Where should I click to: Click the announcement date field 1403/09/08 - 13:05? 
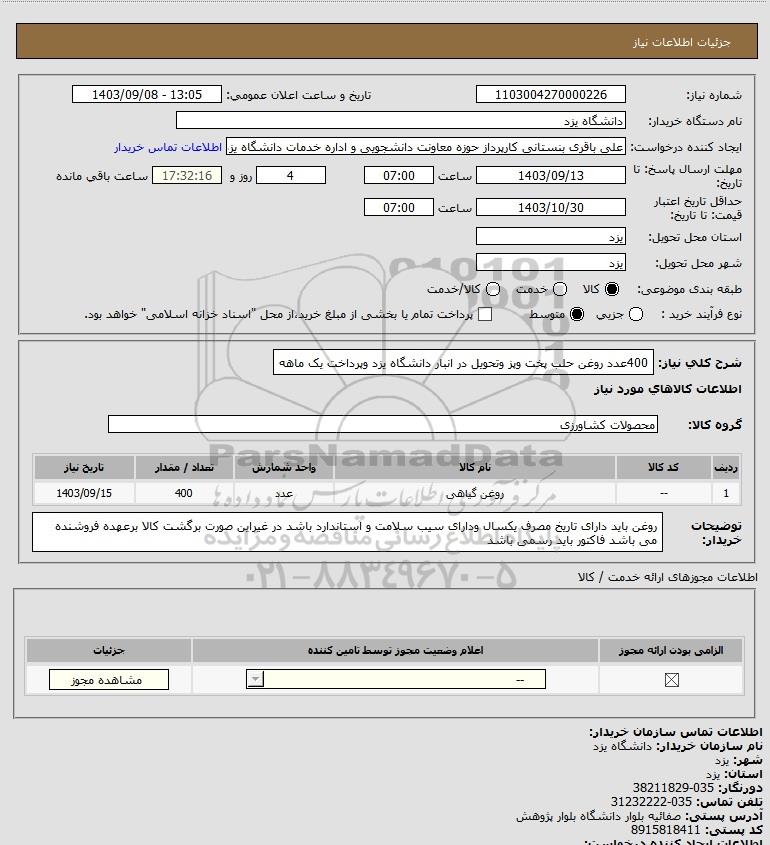147,94
